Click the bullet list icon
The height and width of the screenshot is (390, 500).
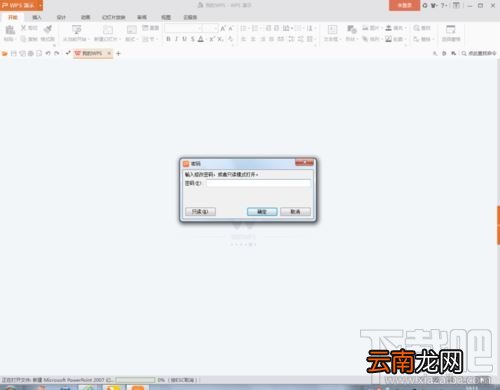point(243,28)
